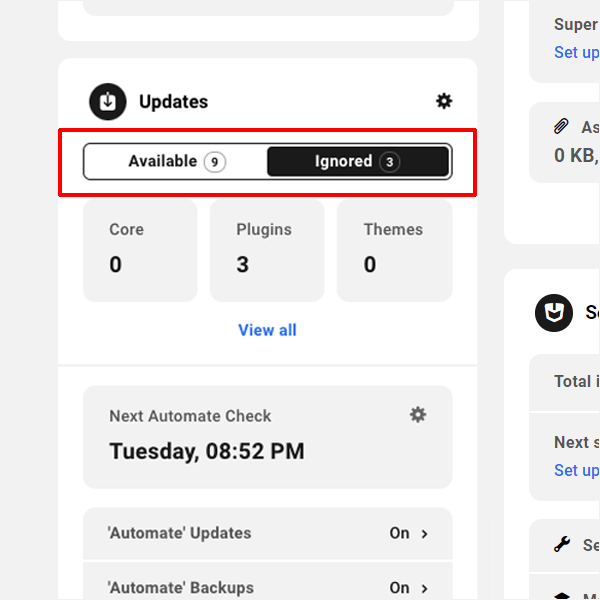Click the wrench icon

click(562, 545)
